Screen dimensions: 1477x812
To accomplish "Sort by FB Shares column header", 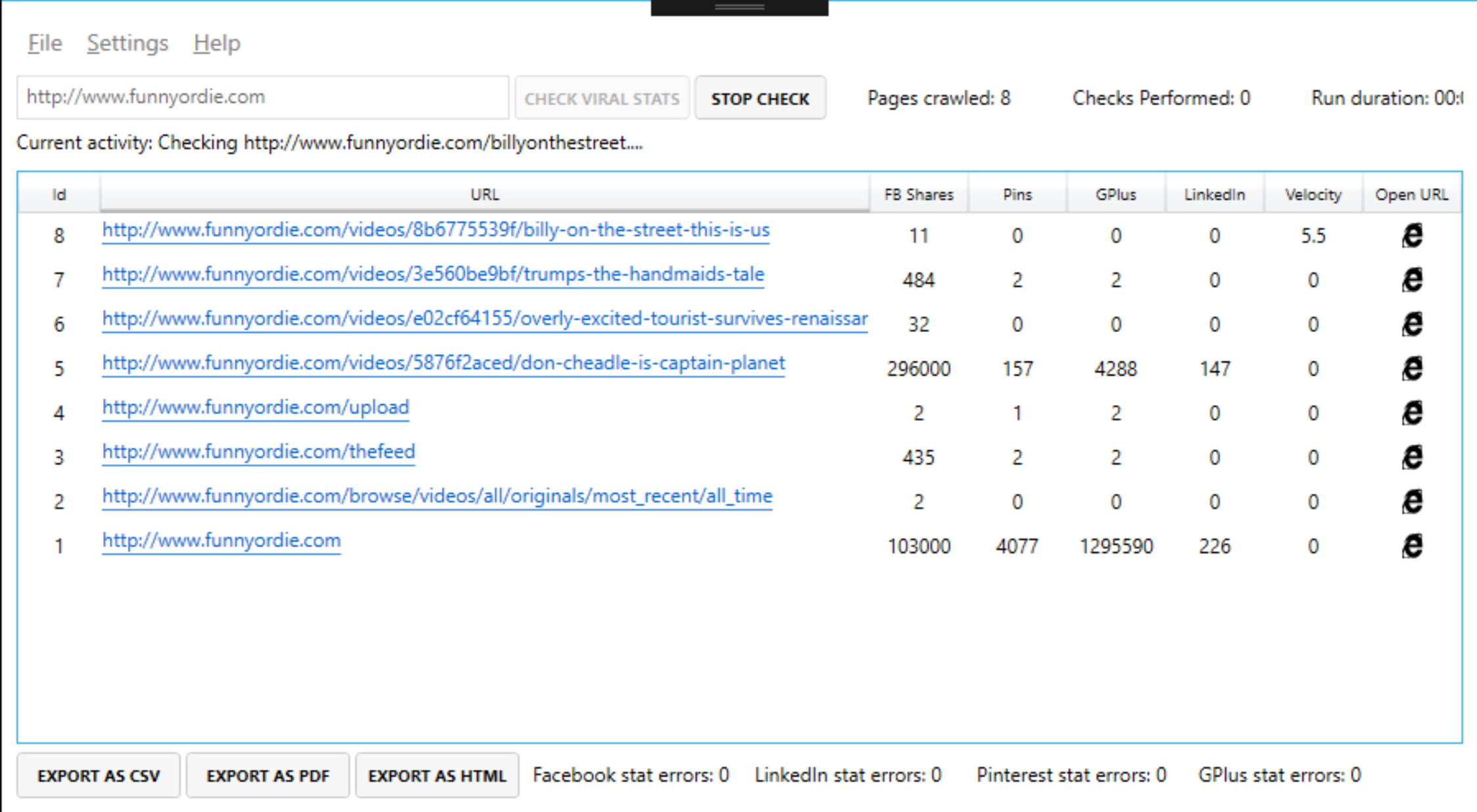I will click(919, 195).
